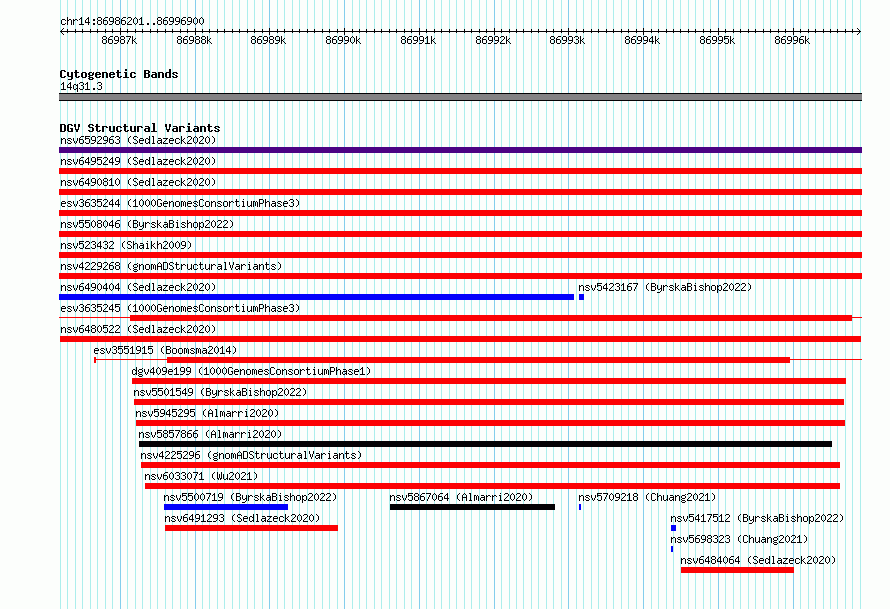Select the long blue nsv6490404 bar
The image size is (890, 609).
(316, 297)
